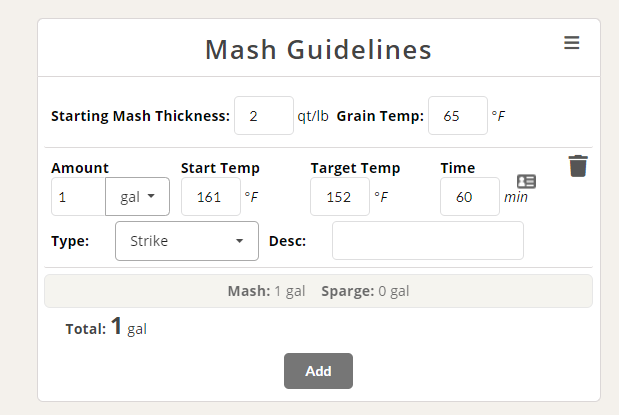Click the °F unit beside Grain Temp

498,117
